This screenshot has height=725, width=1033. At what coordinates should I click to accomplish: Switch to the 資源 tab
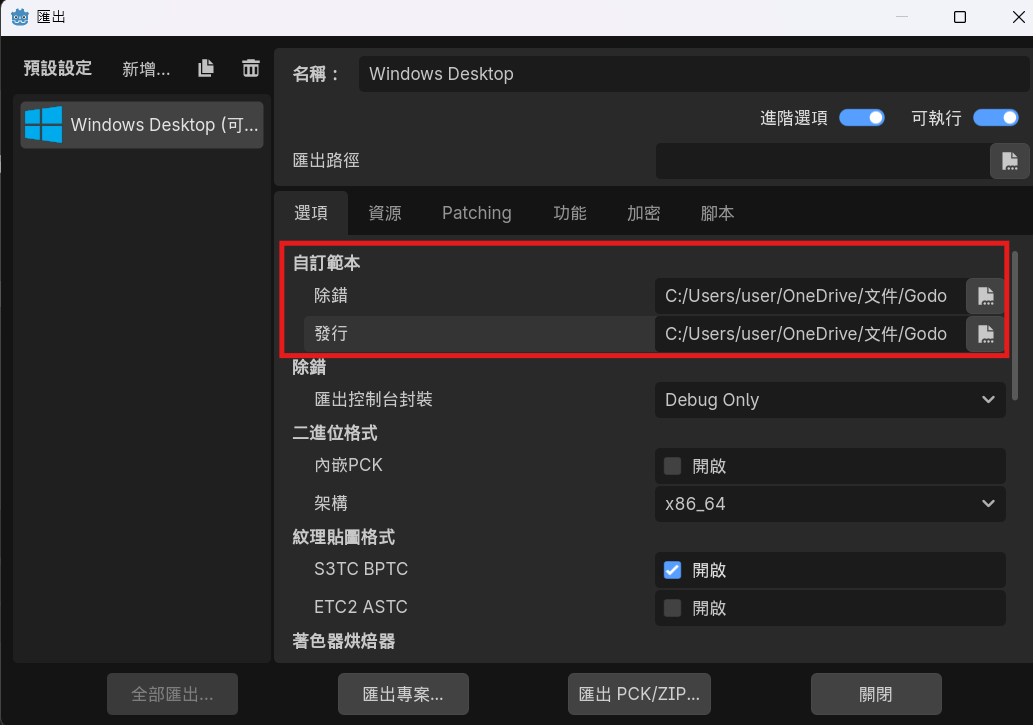(x=385, y=213)
